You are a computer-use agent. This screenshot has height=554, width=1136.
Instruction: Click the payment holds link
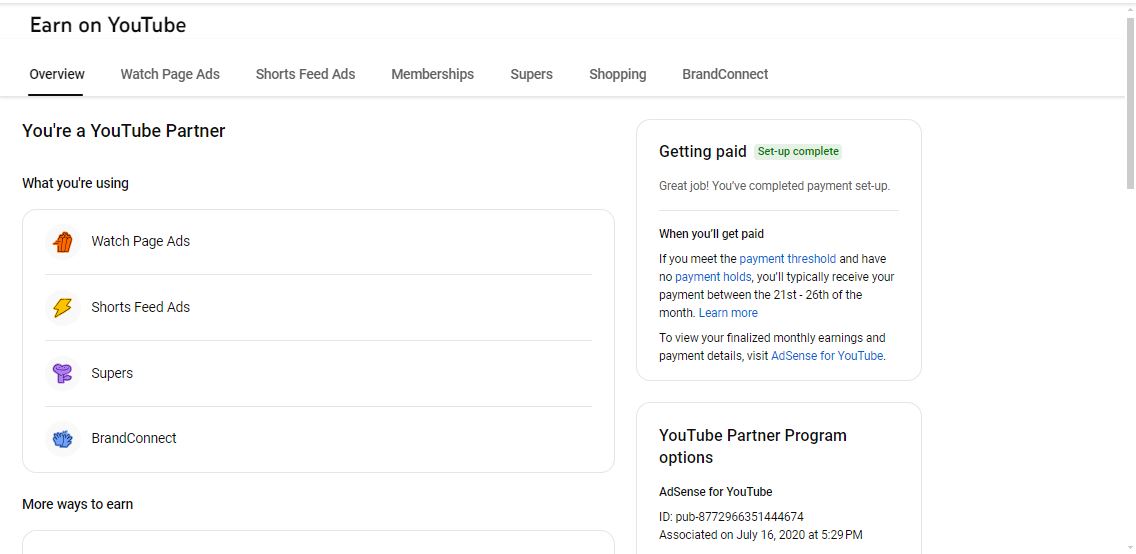(x=712, y=277)
